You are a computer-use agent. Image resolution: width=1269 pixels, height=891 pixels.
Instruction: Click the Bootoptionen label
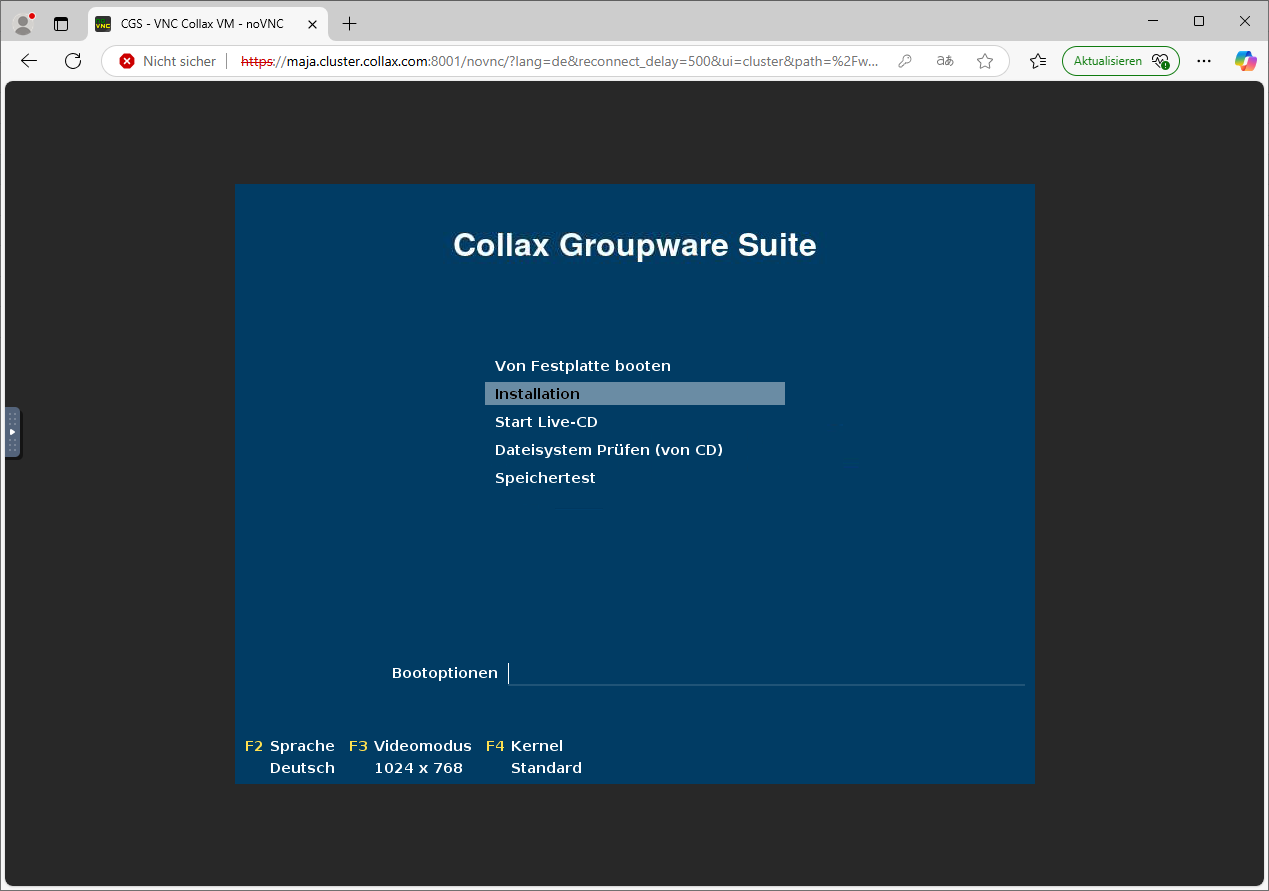445,673
